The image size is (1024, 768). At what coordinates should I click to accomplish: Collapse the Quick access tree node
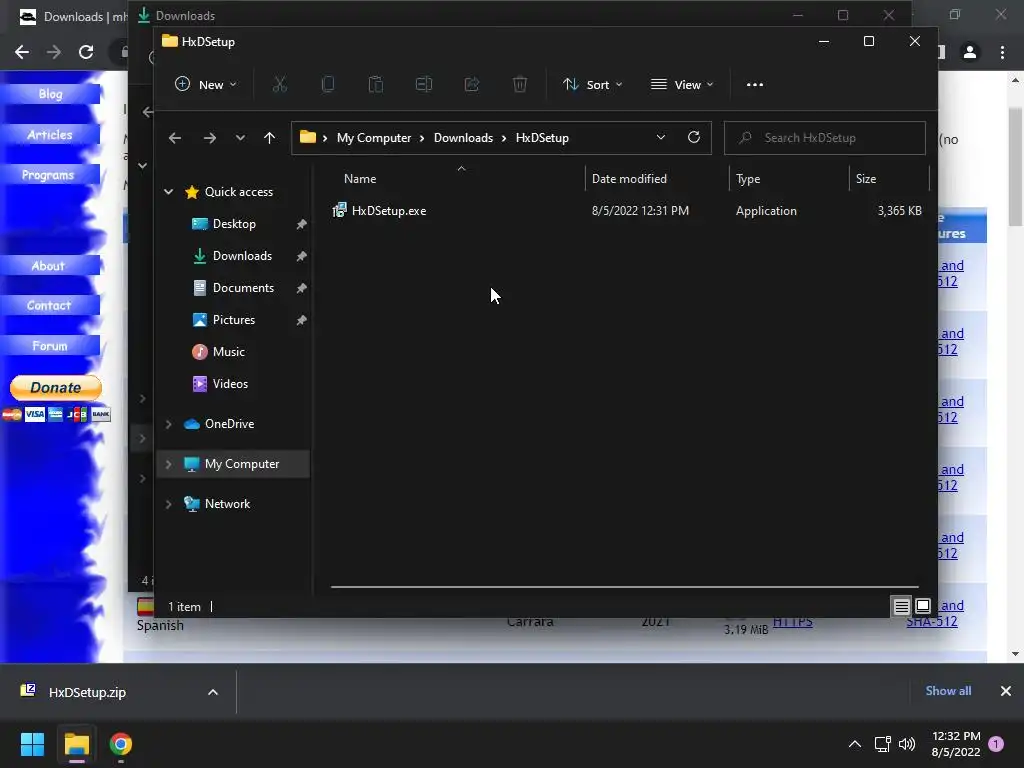(168, 192)
